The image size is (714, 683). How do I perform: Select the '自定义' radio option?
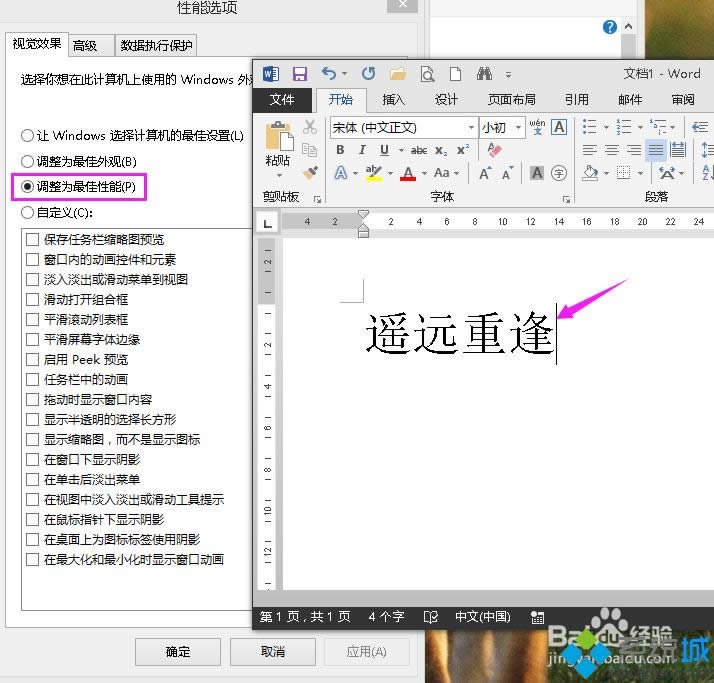tap(27, 212)
